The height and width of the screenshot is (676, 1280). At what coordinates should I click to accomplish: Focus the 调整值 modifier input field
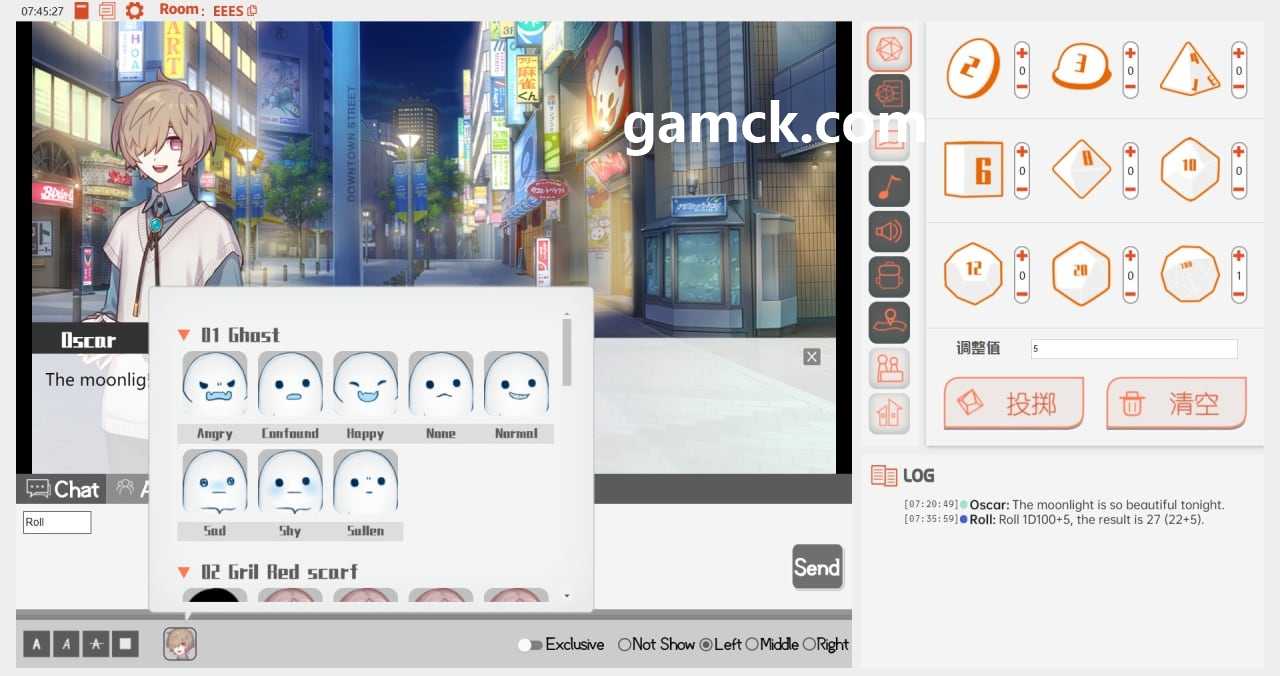point(1134,349)
